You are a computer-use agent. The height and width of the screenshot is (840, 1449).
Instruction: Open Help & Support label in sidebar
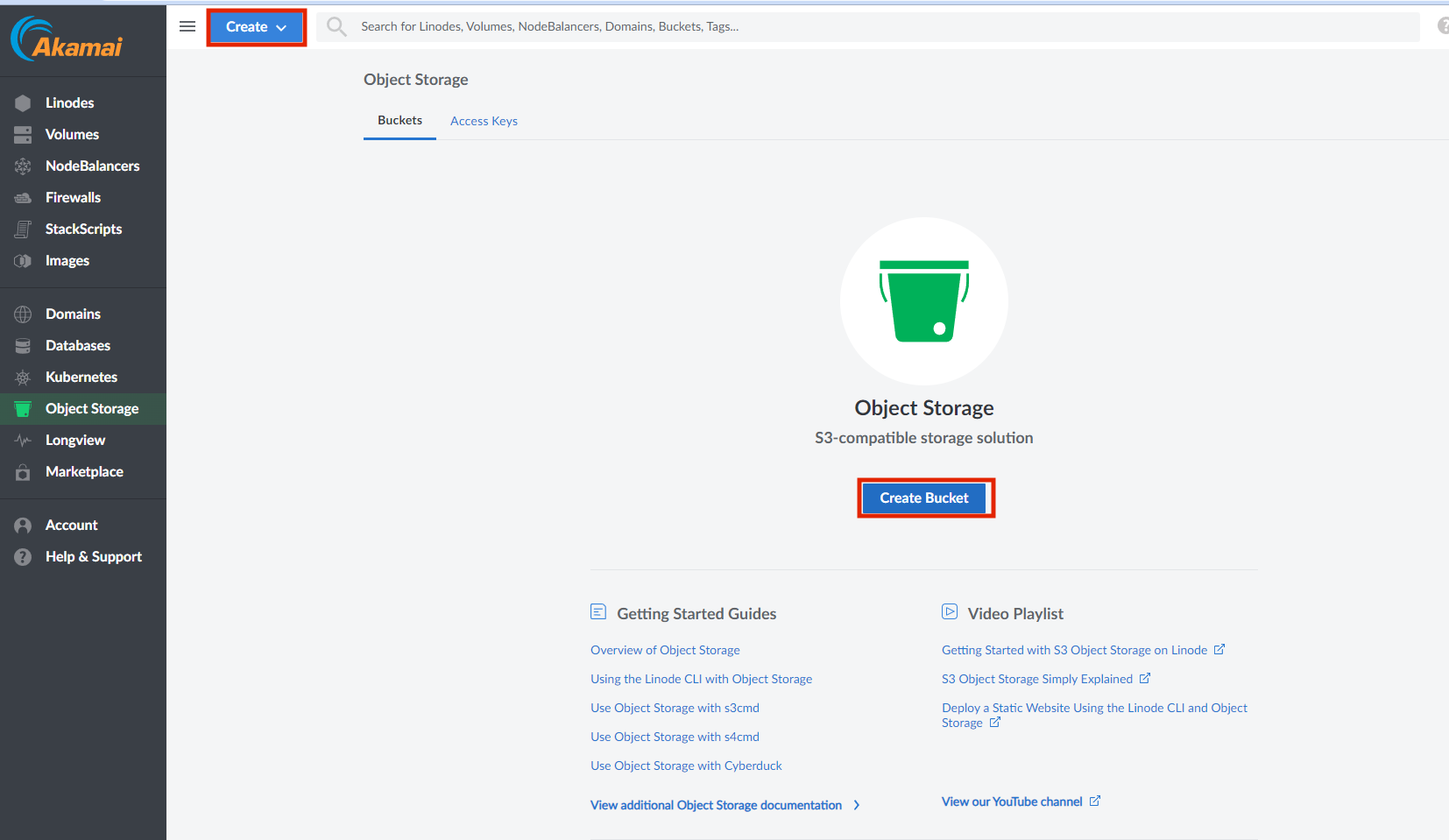tap(94, 556)
